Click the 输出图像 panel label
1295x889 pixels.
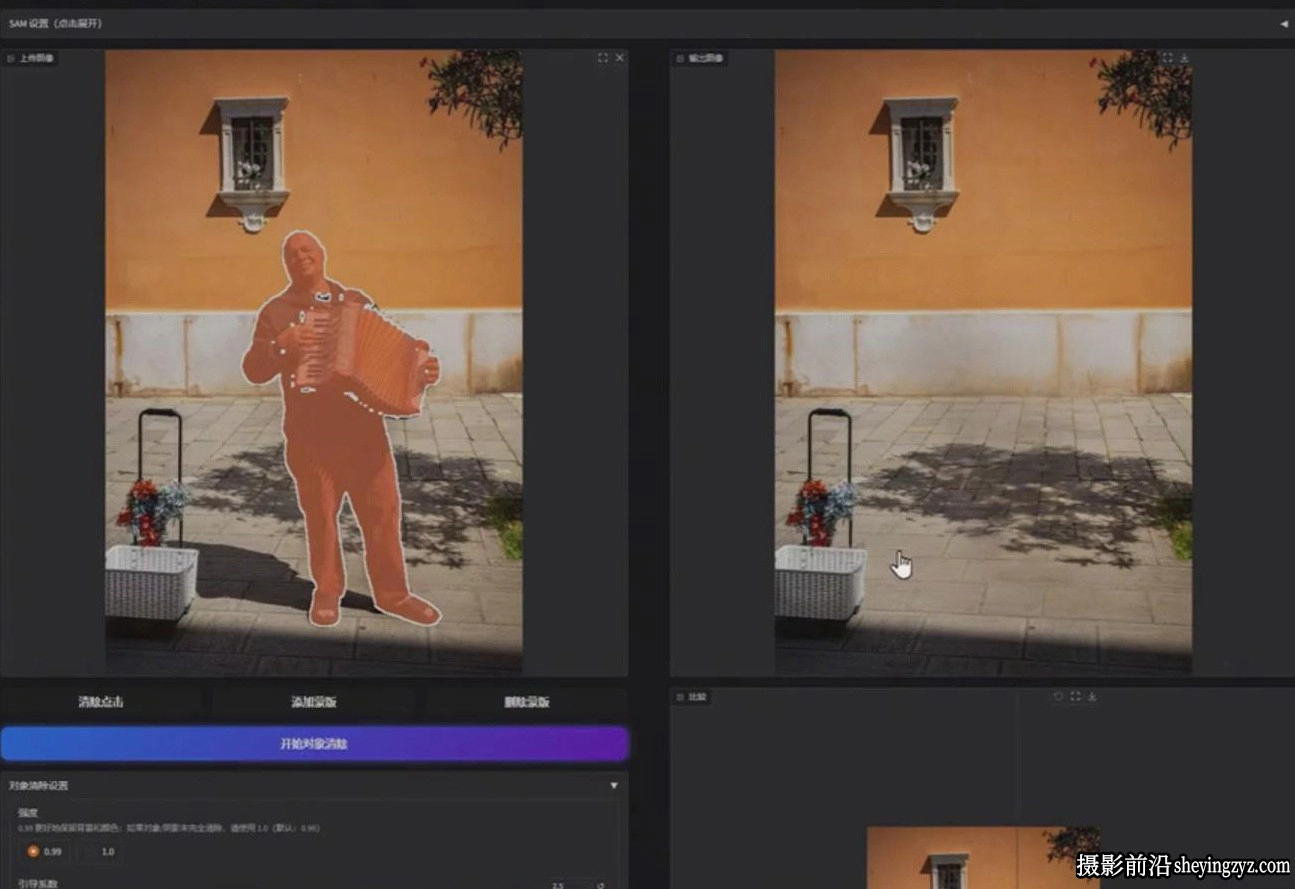tap(701, 58)
